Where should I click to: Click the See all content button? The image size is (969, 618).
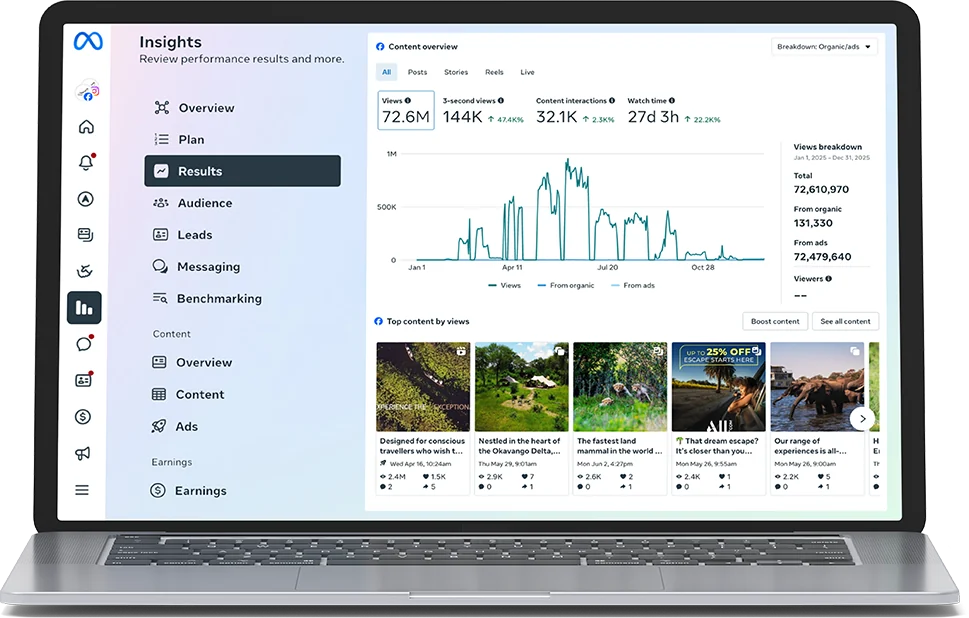[x=845, y=321]
